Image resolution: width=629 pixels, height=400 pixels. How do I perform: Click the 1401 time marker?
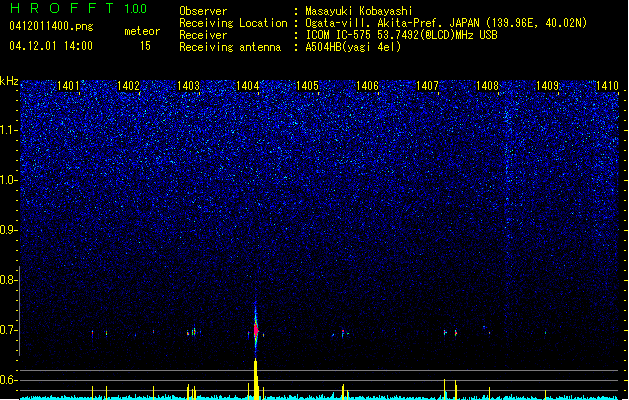[x=68, y=86]
